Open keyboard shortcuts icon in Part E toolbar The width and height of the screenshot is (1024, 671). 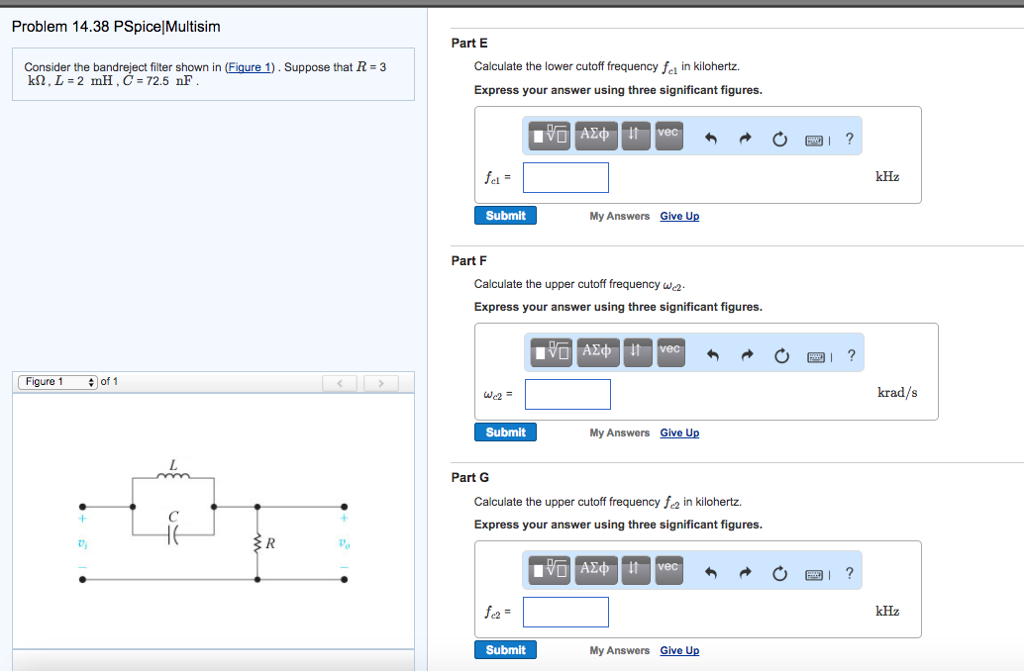tap(813, 139)
